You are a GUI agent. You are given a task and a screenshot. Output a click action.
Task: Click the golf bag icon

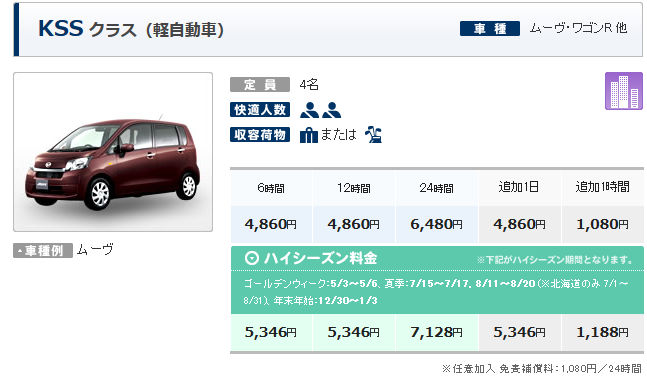pos(373,134)
